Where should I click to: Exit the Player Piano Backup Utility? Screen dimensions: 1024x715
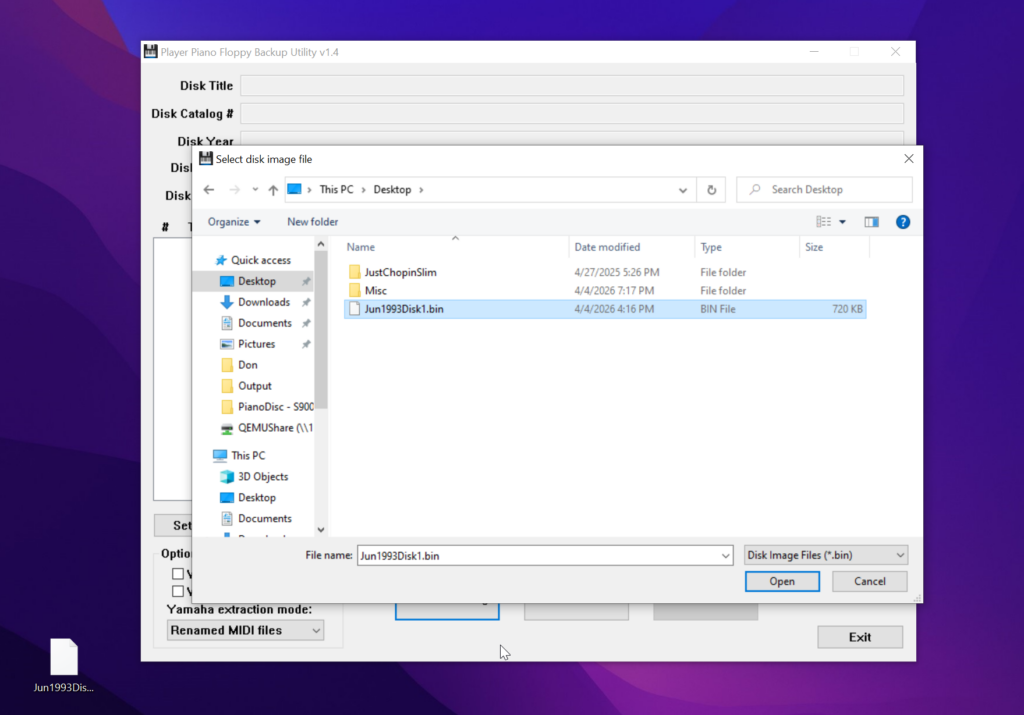pyautogui.click(x=860, y=636)
